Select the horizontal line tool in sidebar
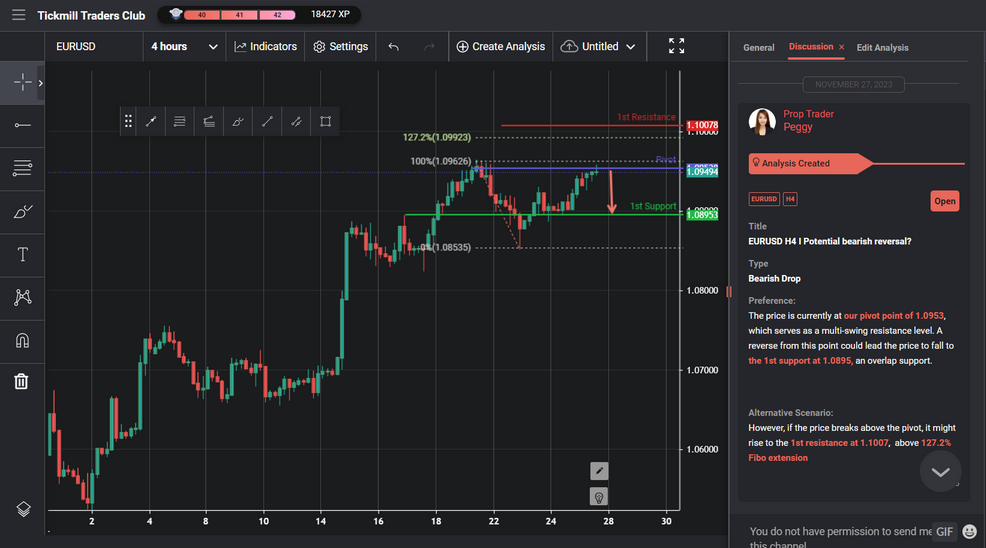 (x=22, y=125)
